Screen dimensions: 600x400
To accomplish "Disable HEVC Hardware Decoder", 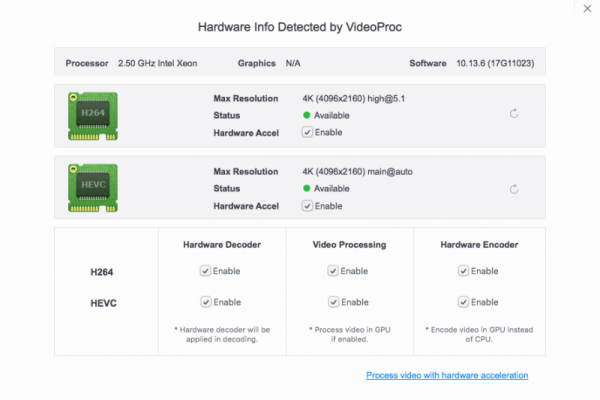I will (205, 302).
